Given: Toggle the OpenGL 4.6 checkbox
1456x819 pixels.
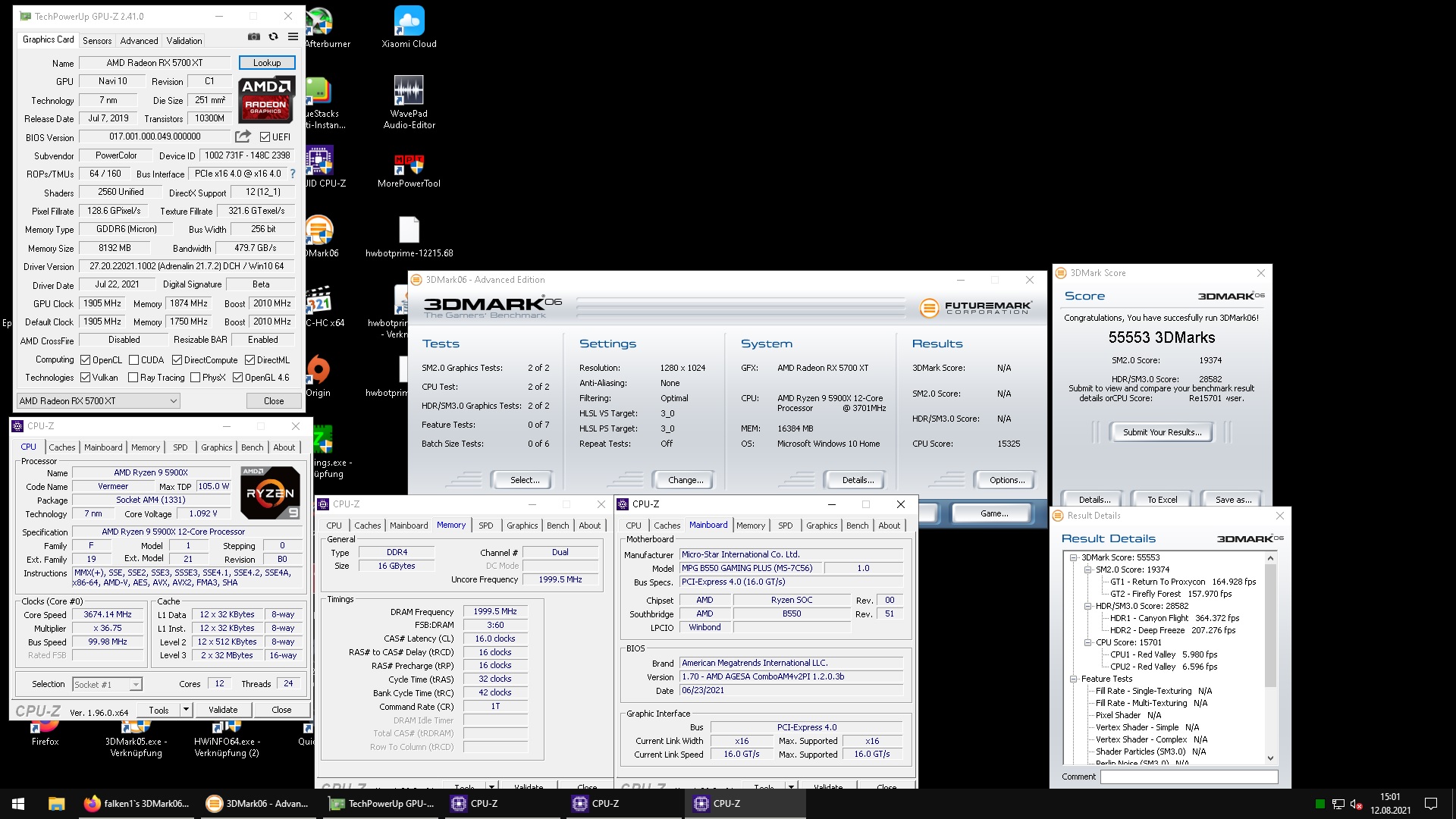Looking at the screenshot, I should pos(238,378).
